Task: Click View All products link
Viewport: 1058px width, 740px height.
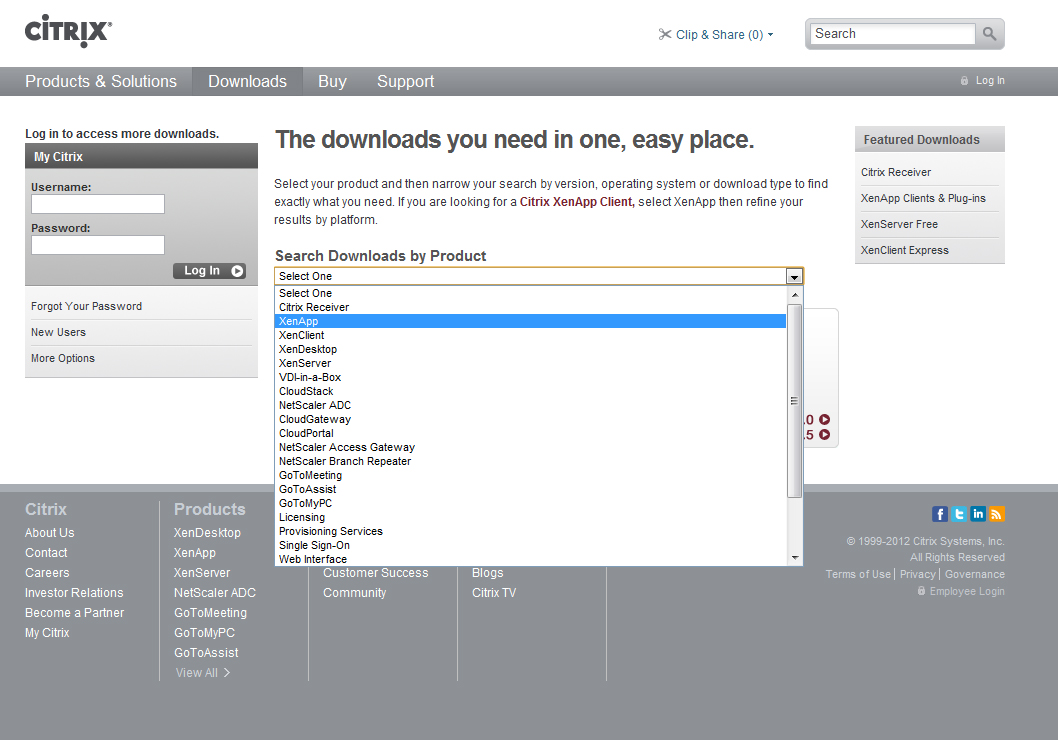Action: (x=202, y=673)
